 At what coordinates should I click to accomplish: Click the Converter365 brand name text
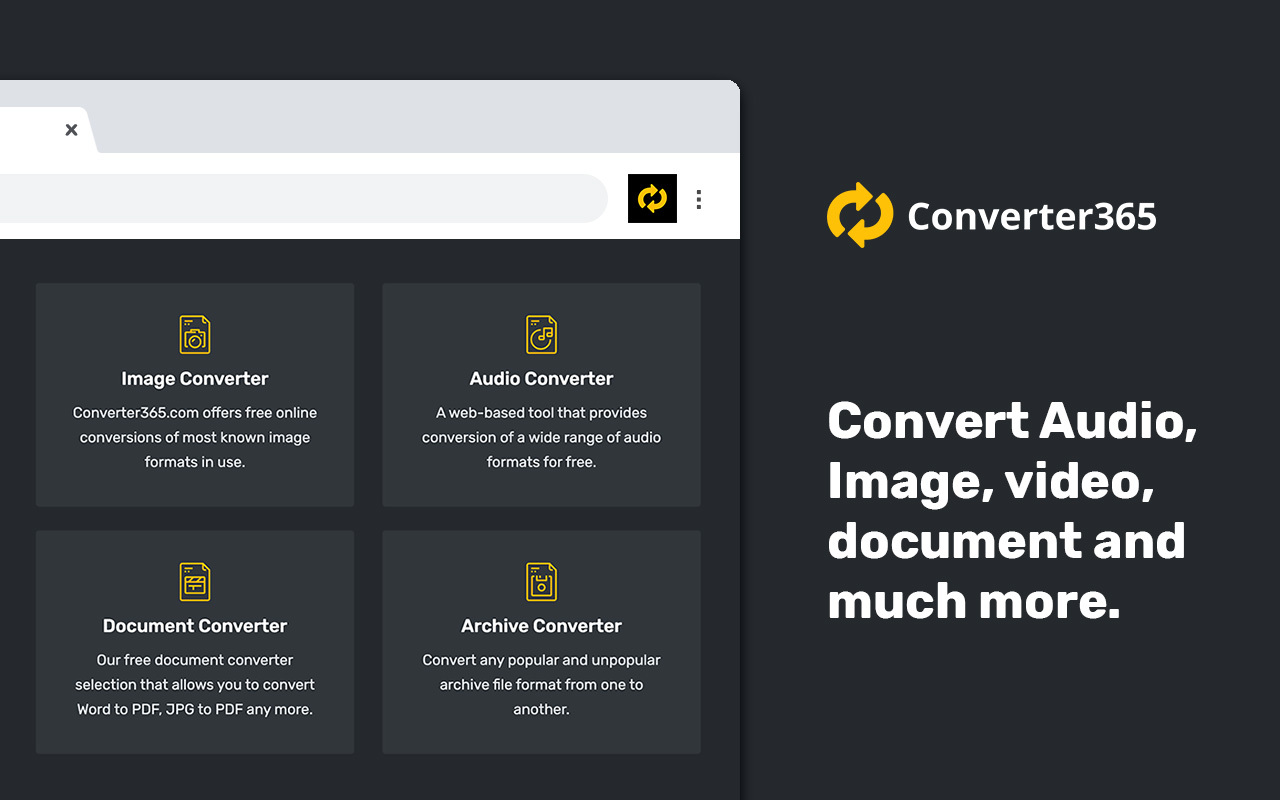click(x=1032, y=216)
